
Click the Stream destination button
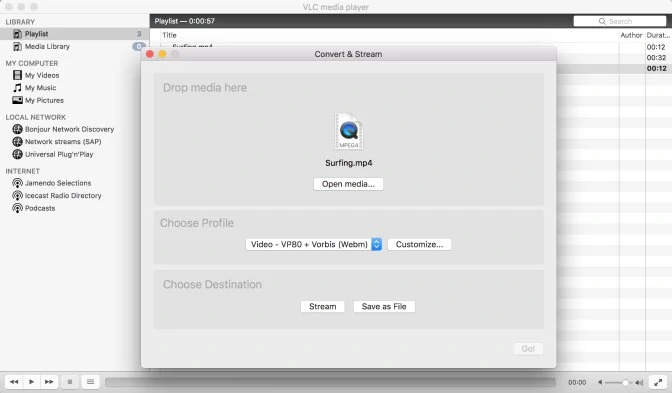pyautogui.click(x=323, y=306)
